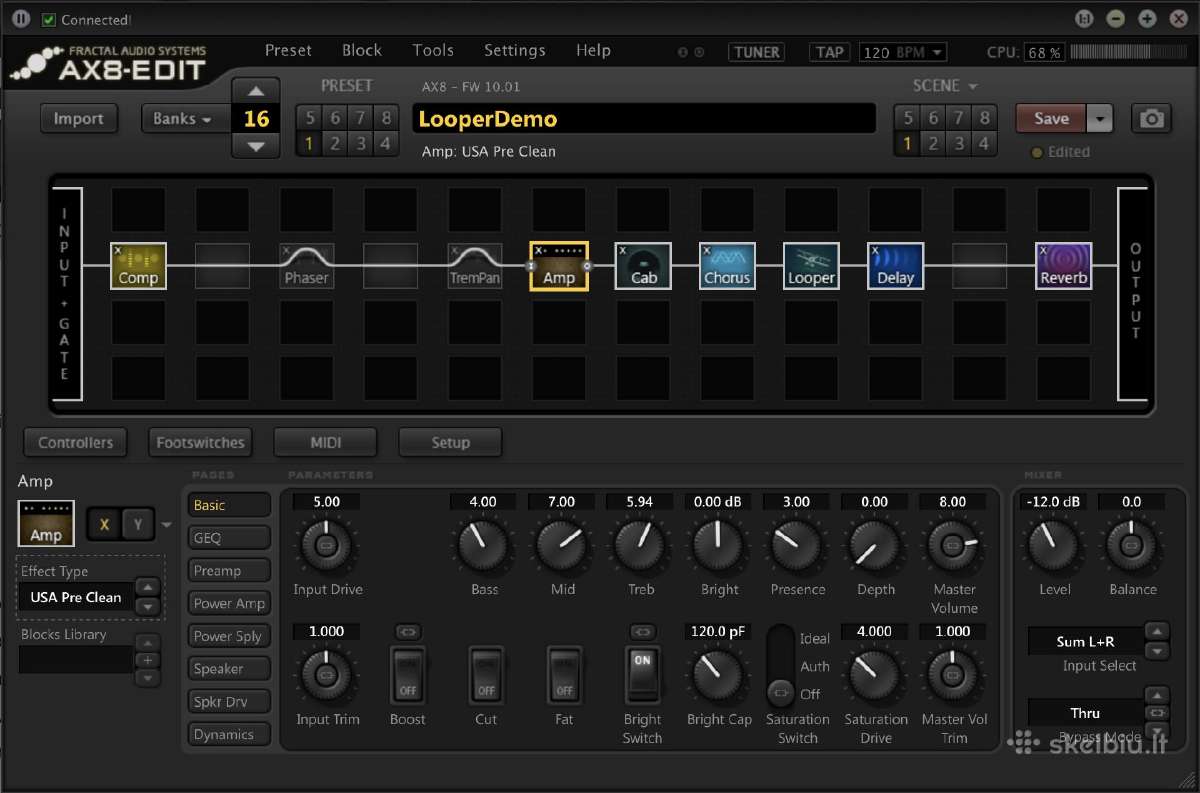Screen dimensions: 1200x793
Task: Click the Saturation Drive knob
Action: point(874,676)
